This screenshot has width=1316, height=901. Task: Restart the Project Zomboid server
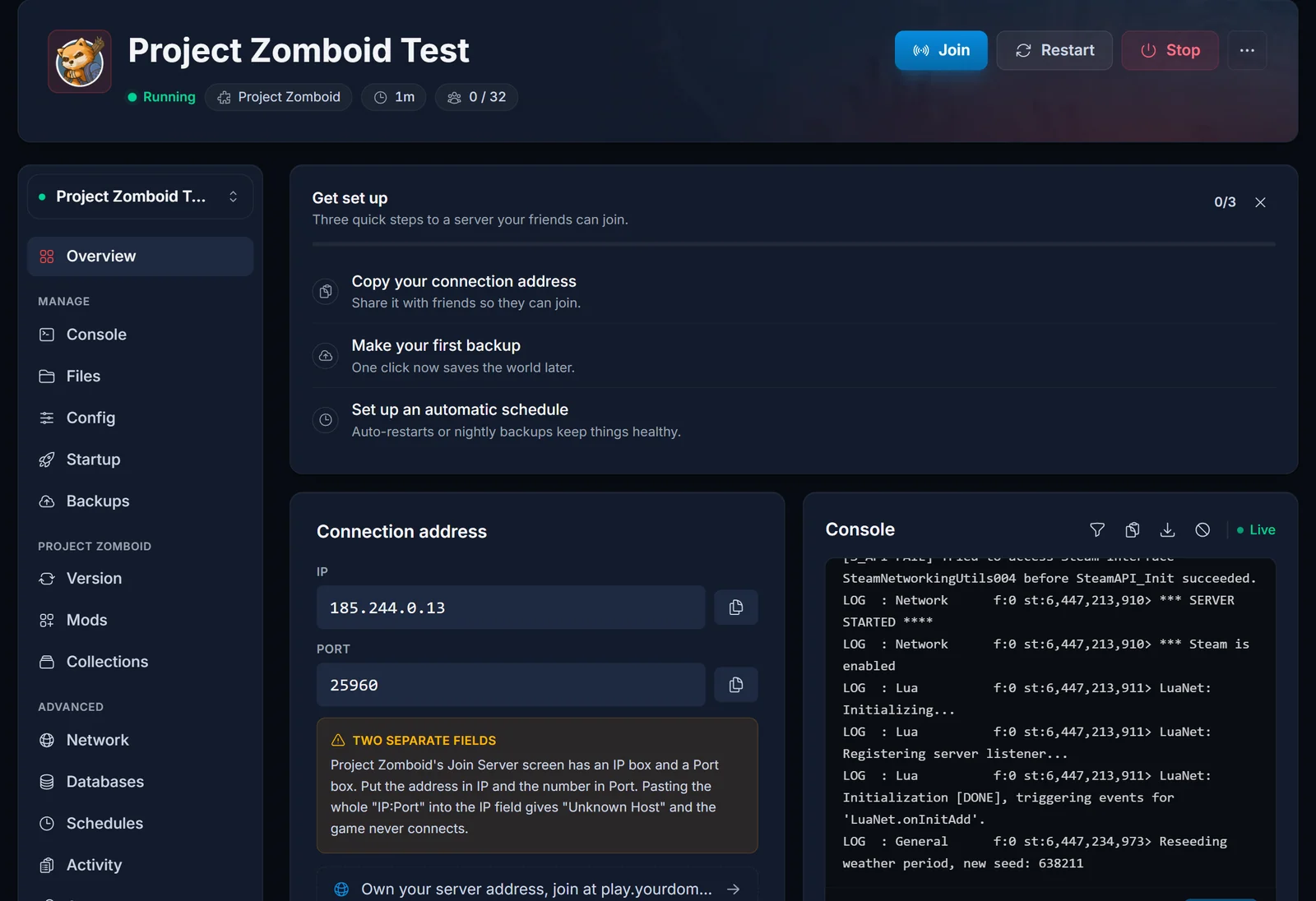coord(1054,50)
